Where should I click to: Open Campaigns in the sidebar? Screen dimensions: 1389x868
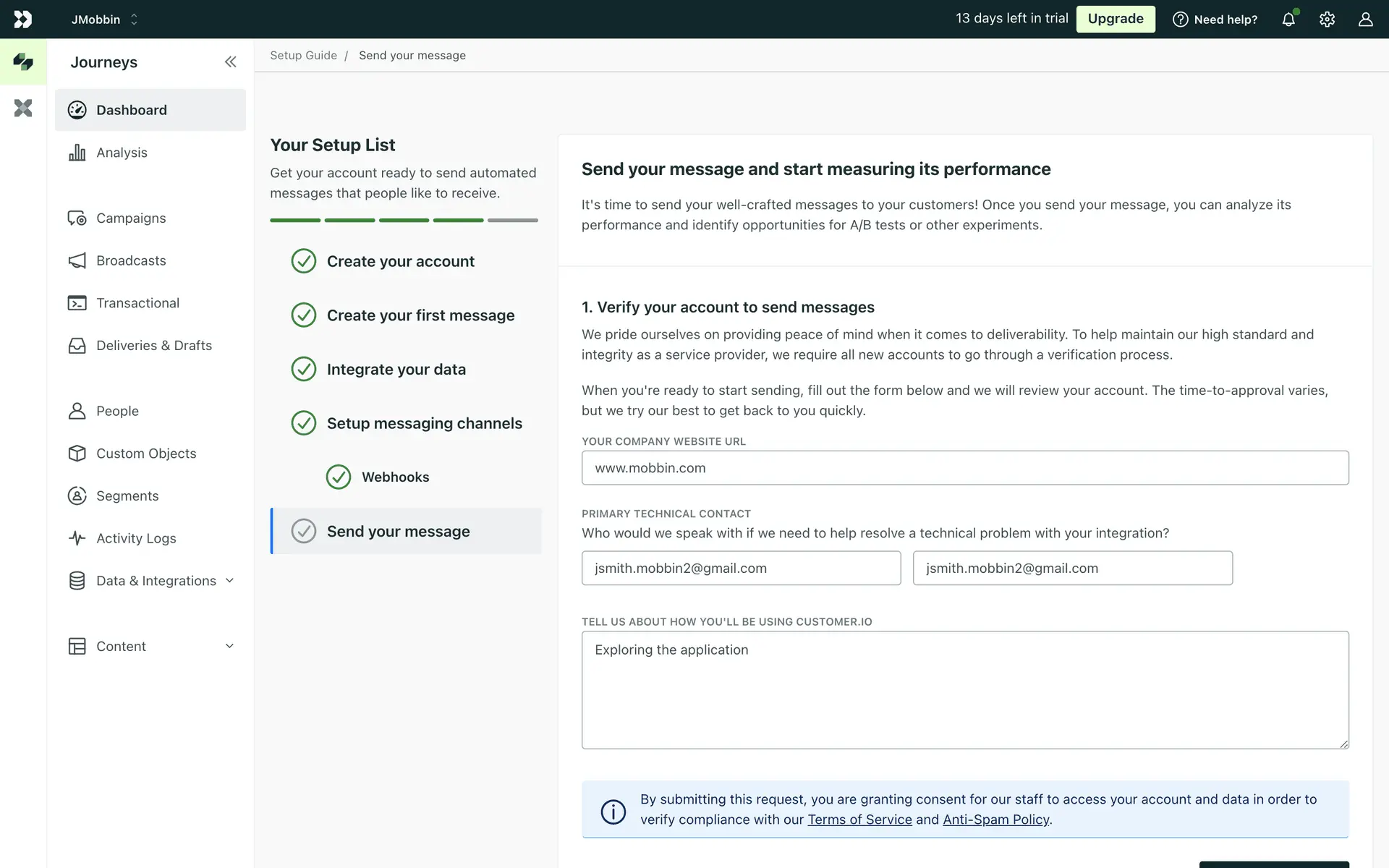[131, 218]
